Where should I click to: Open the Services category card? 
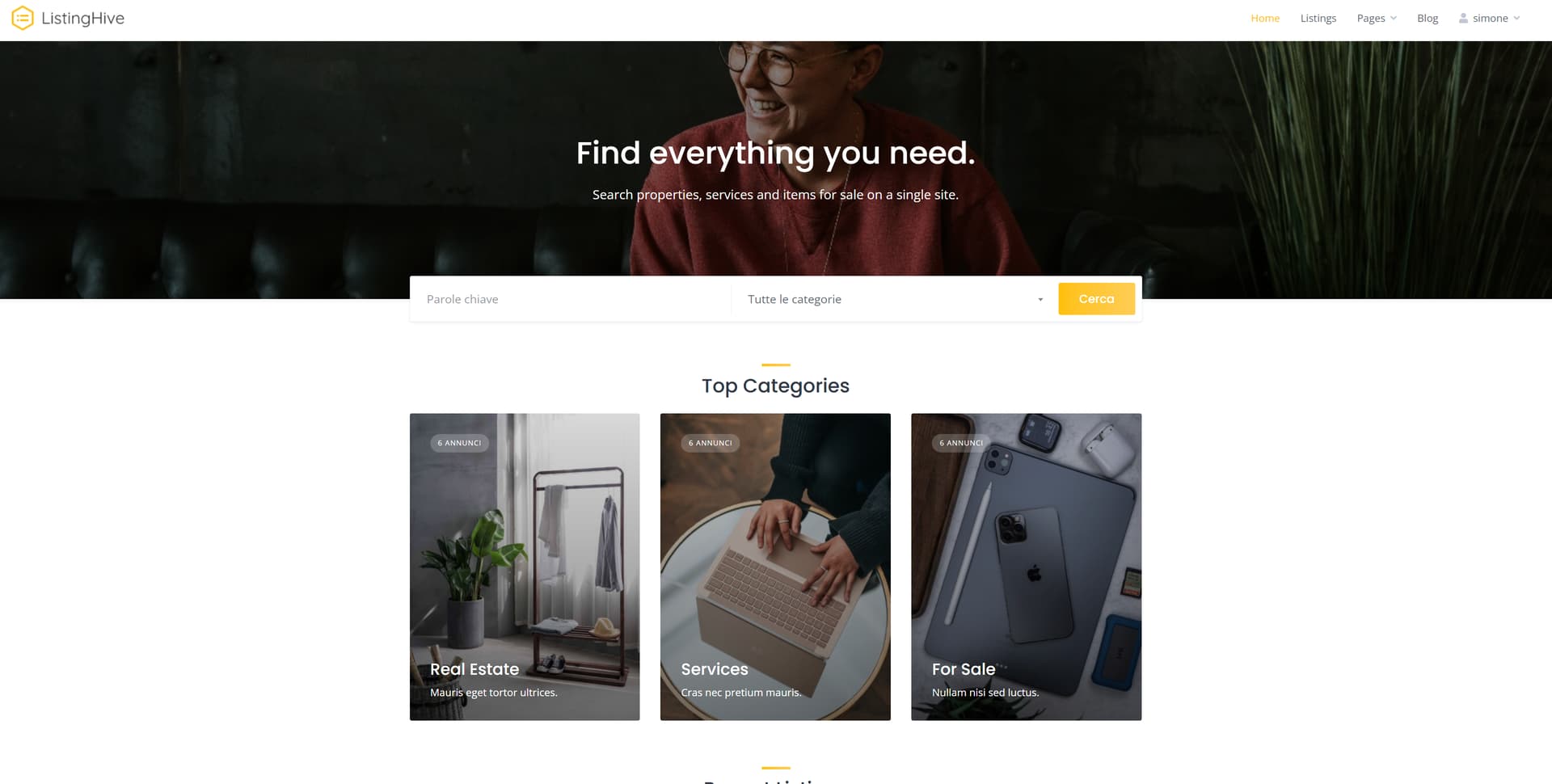point(775,567)
